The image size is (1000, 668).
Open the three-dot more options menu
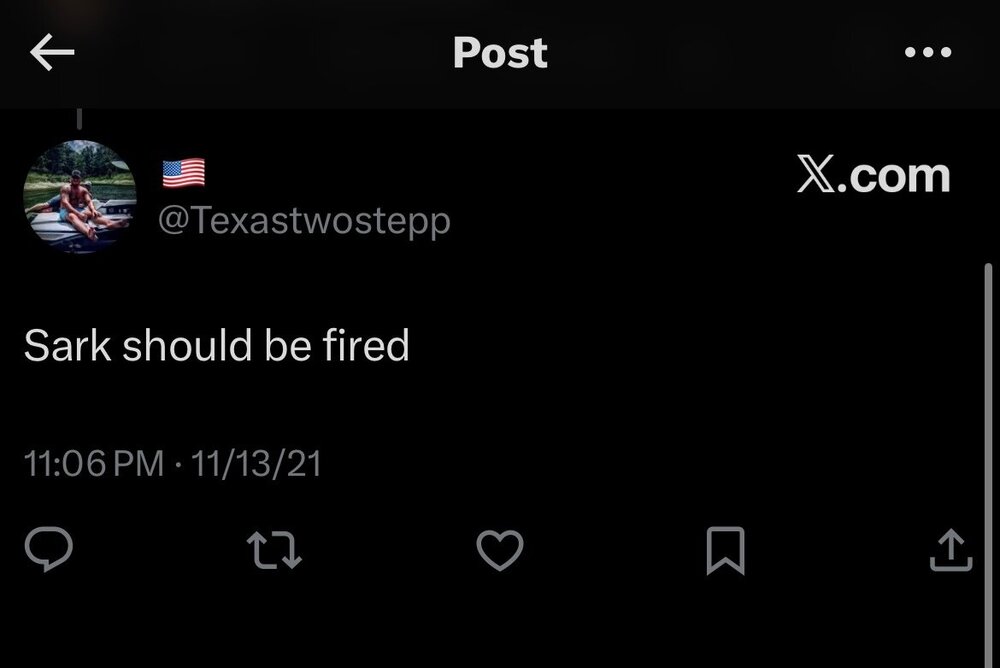point(928,53)
